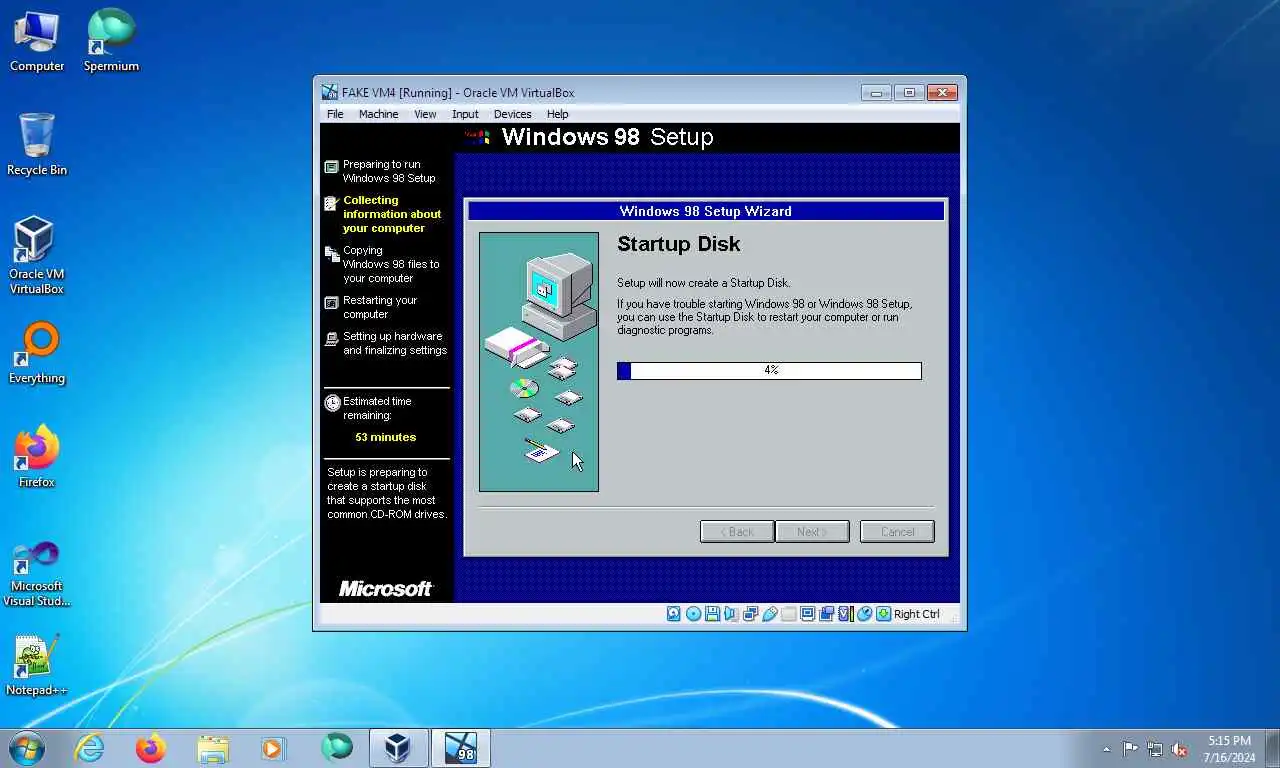The height and width of the screenshot is (768, 1280).
Task: Click the "Right Ctrl" host key label
Action: coord(917,614)
